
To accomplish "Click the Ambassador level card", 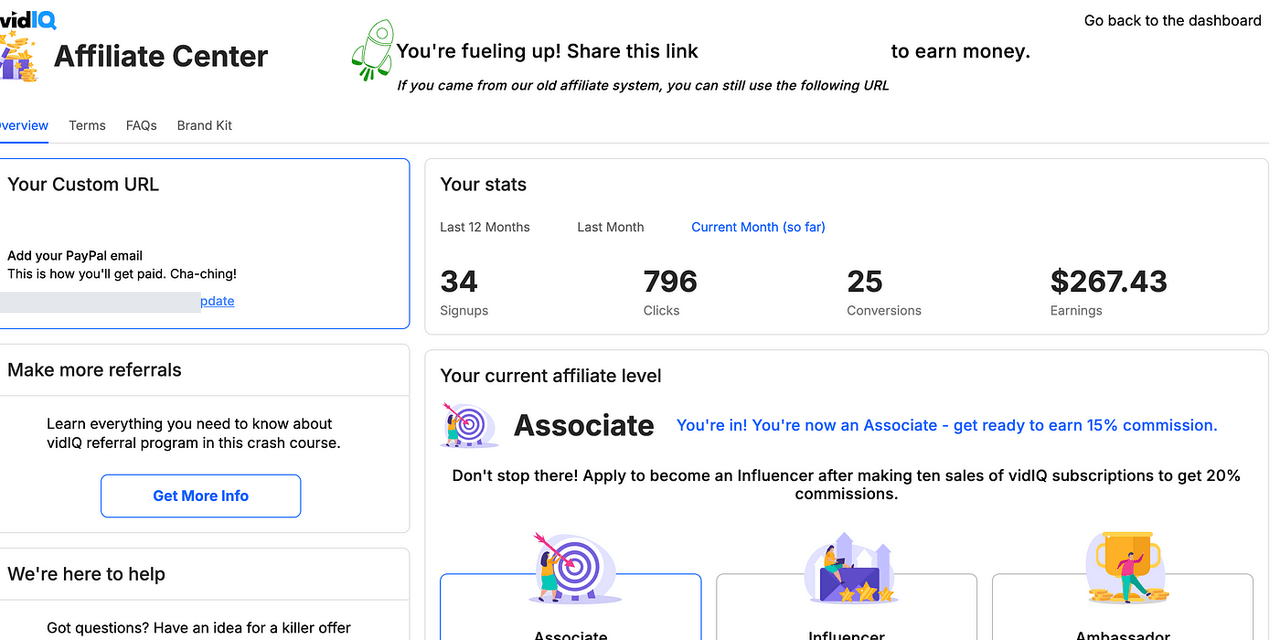I will click(x=1122, y=607).
